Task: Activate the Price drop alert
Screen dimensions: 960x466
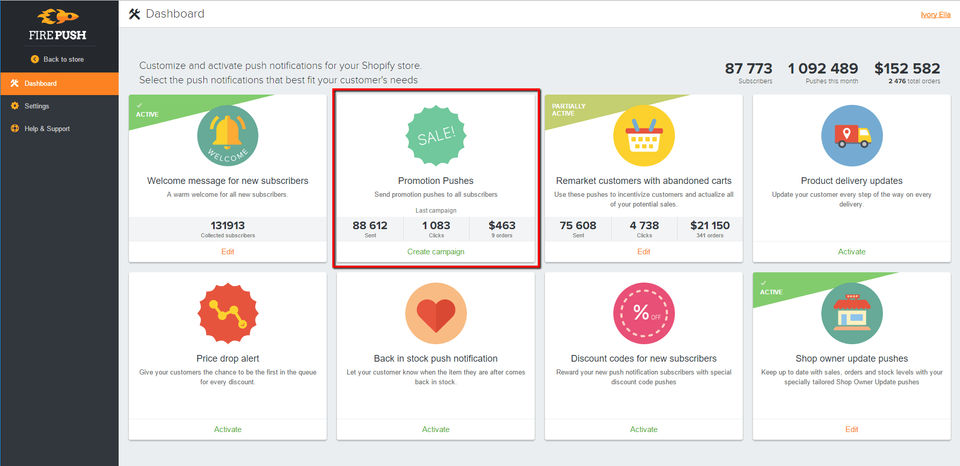Action: click(x=227, y=429)
